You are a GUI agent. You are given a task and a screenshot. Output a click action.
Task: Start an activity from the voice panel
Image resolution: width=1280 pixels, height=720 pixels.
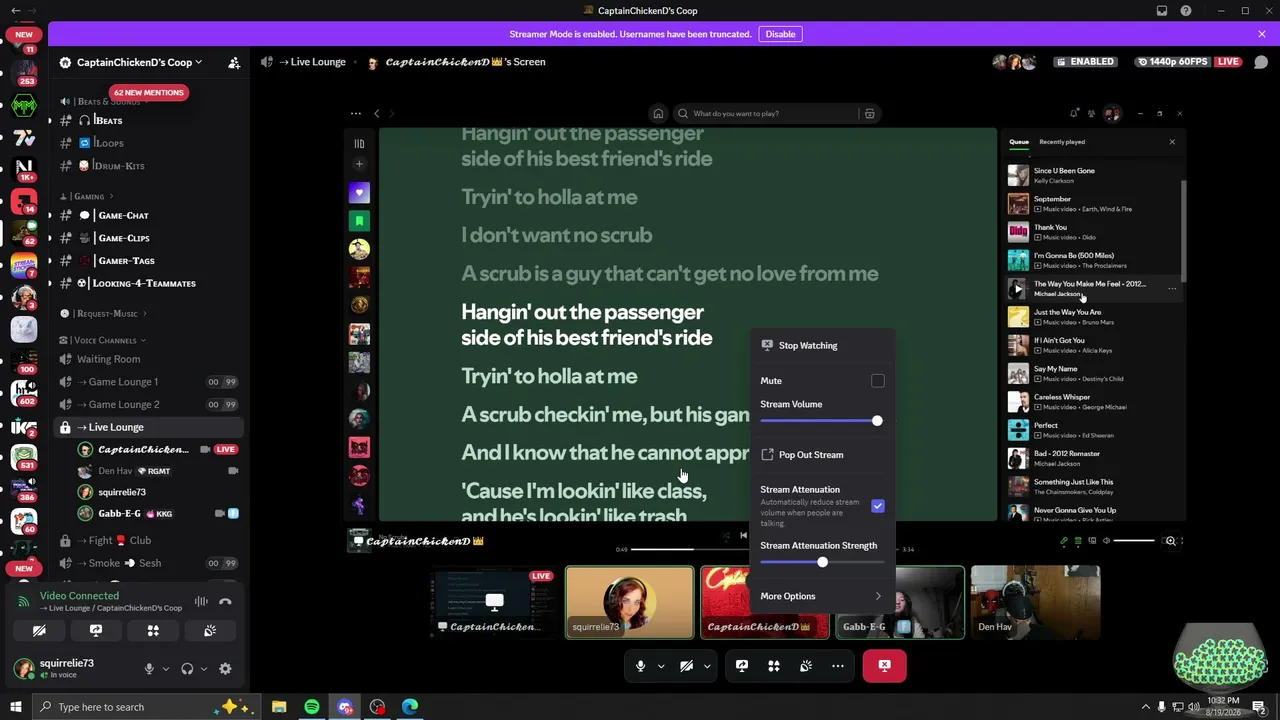point(153,631)
